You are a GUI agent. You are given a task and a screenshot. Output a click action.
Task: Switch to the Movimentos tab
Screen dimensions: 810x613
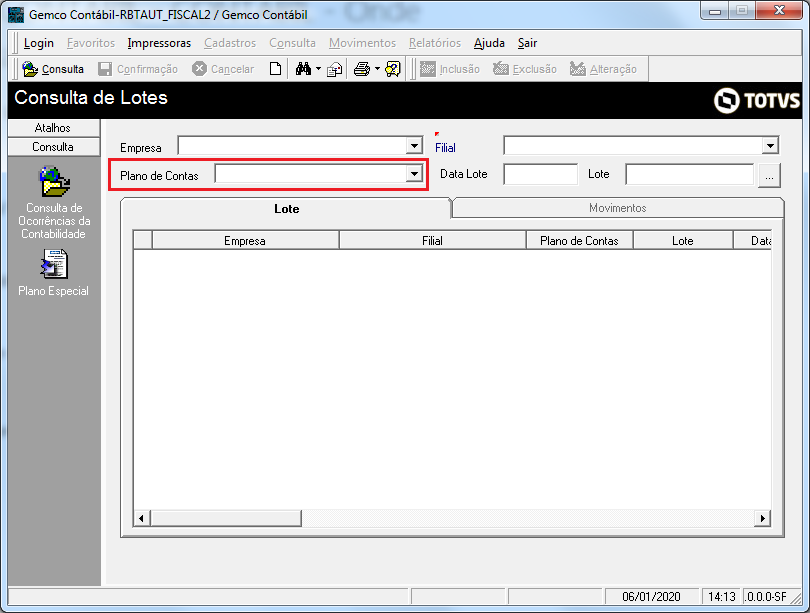click(x=618, y=208)
